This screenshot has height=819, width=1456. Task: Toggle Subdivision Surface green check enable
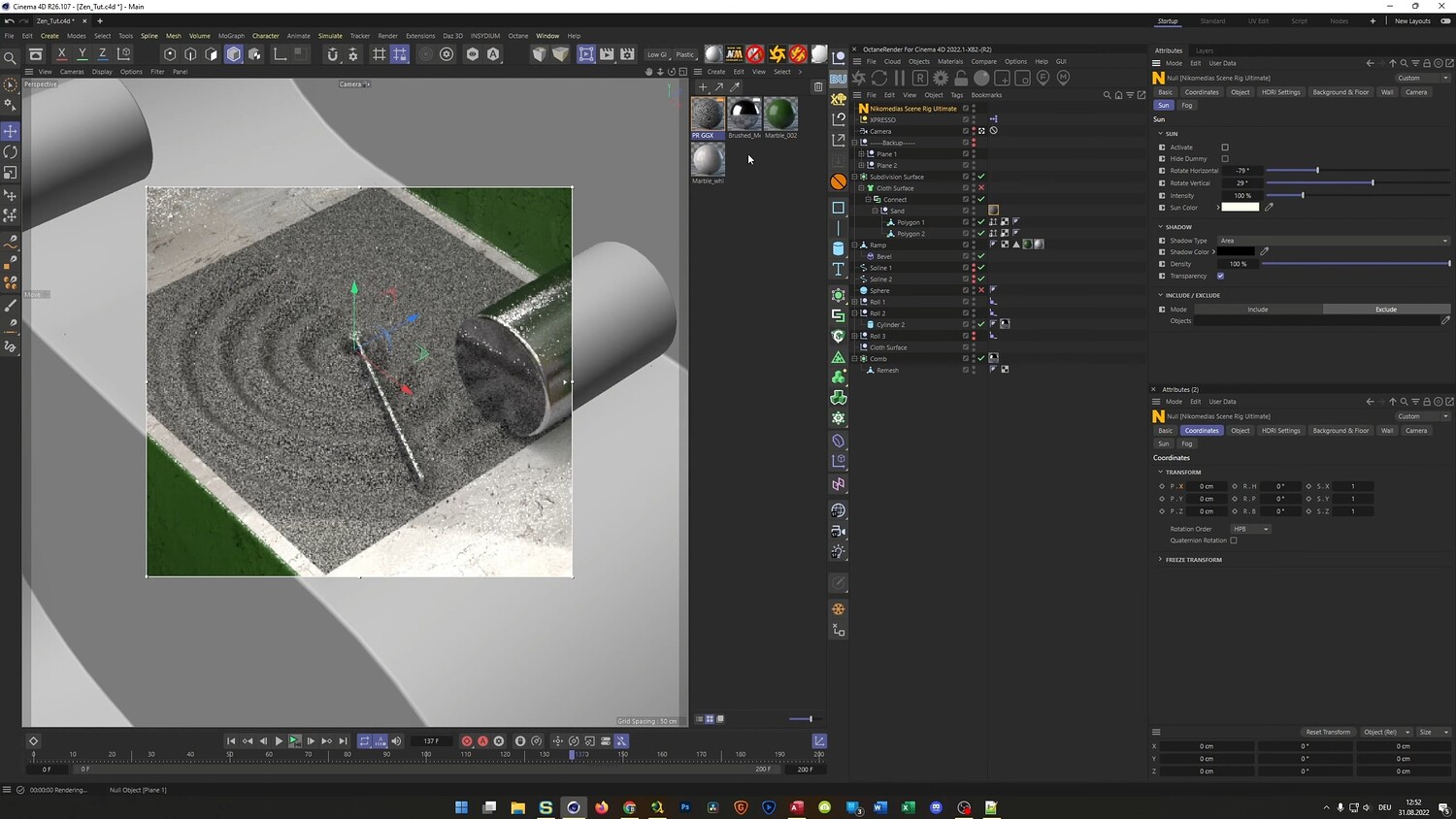981,177
